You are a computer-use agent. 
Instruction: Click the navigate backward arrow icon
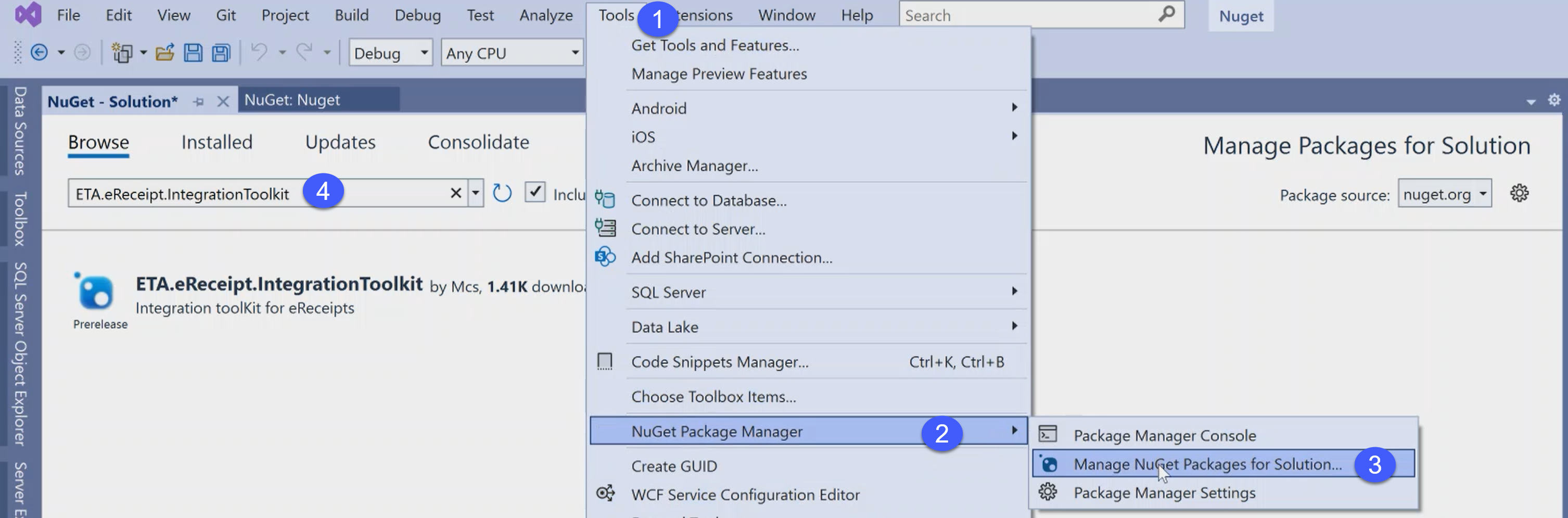pos(38,53)
